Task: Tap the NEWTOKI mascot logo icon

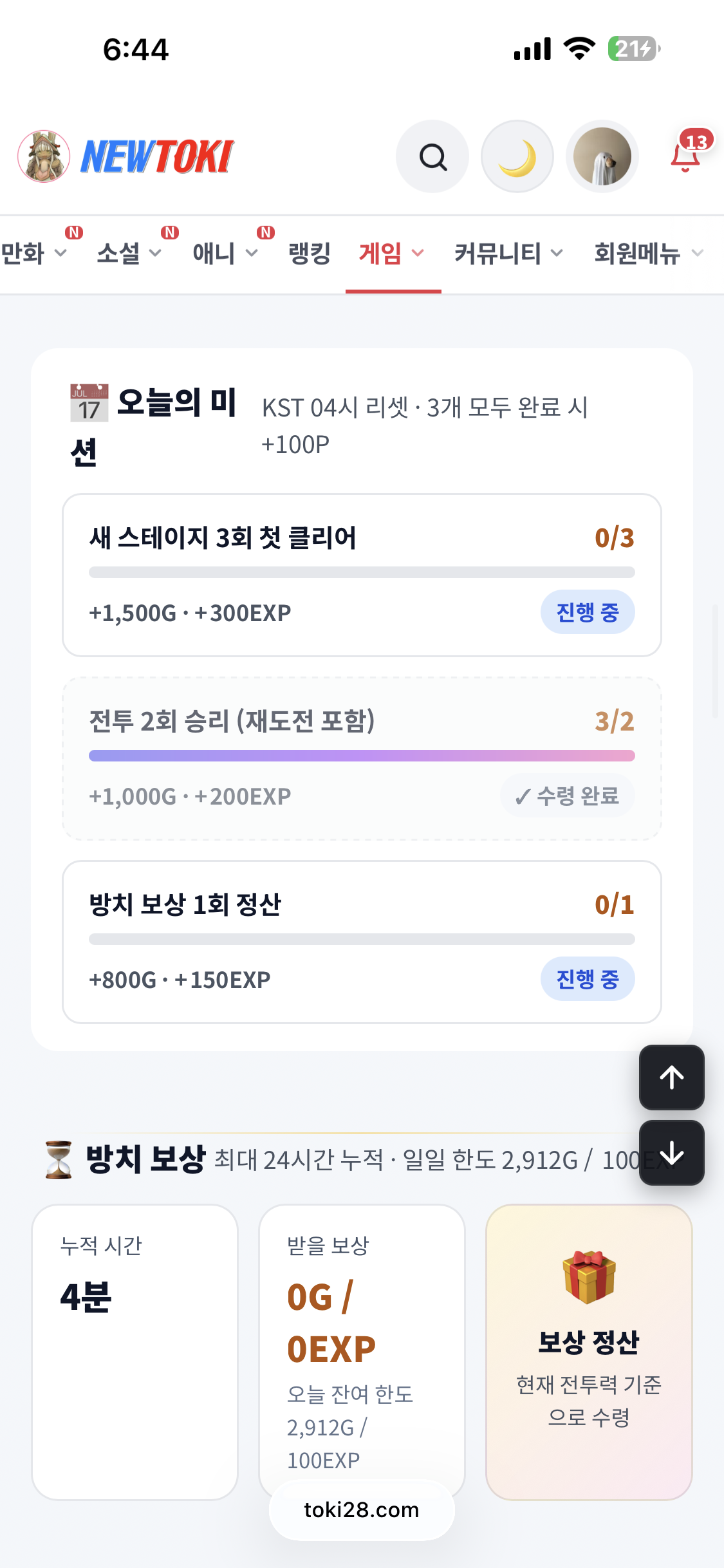Action: [x=44, y=156]
